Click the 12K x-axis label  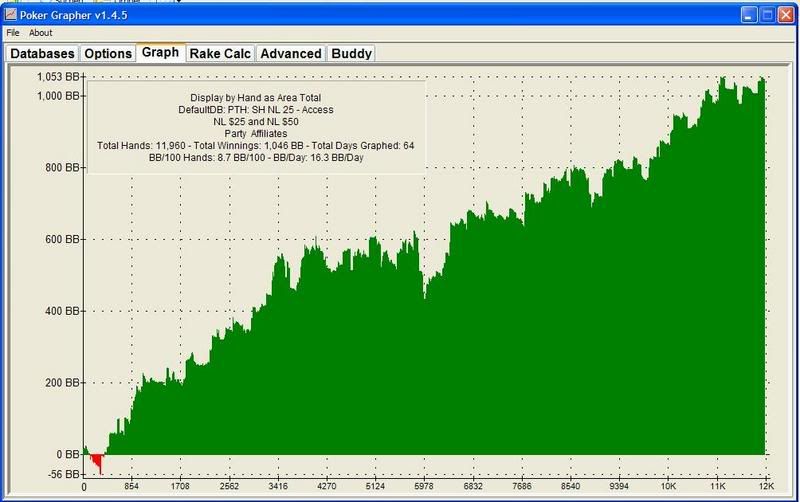(x=766, y=486)
